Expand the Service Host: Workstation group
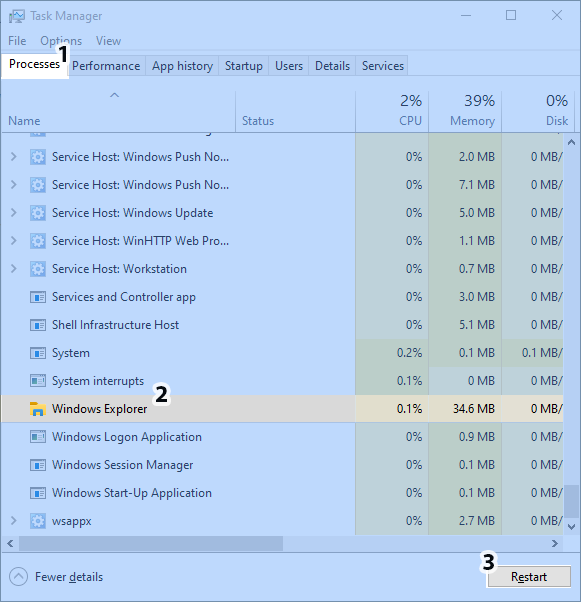 point(13,269)
